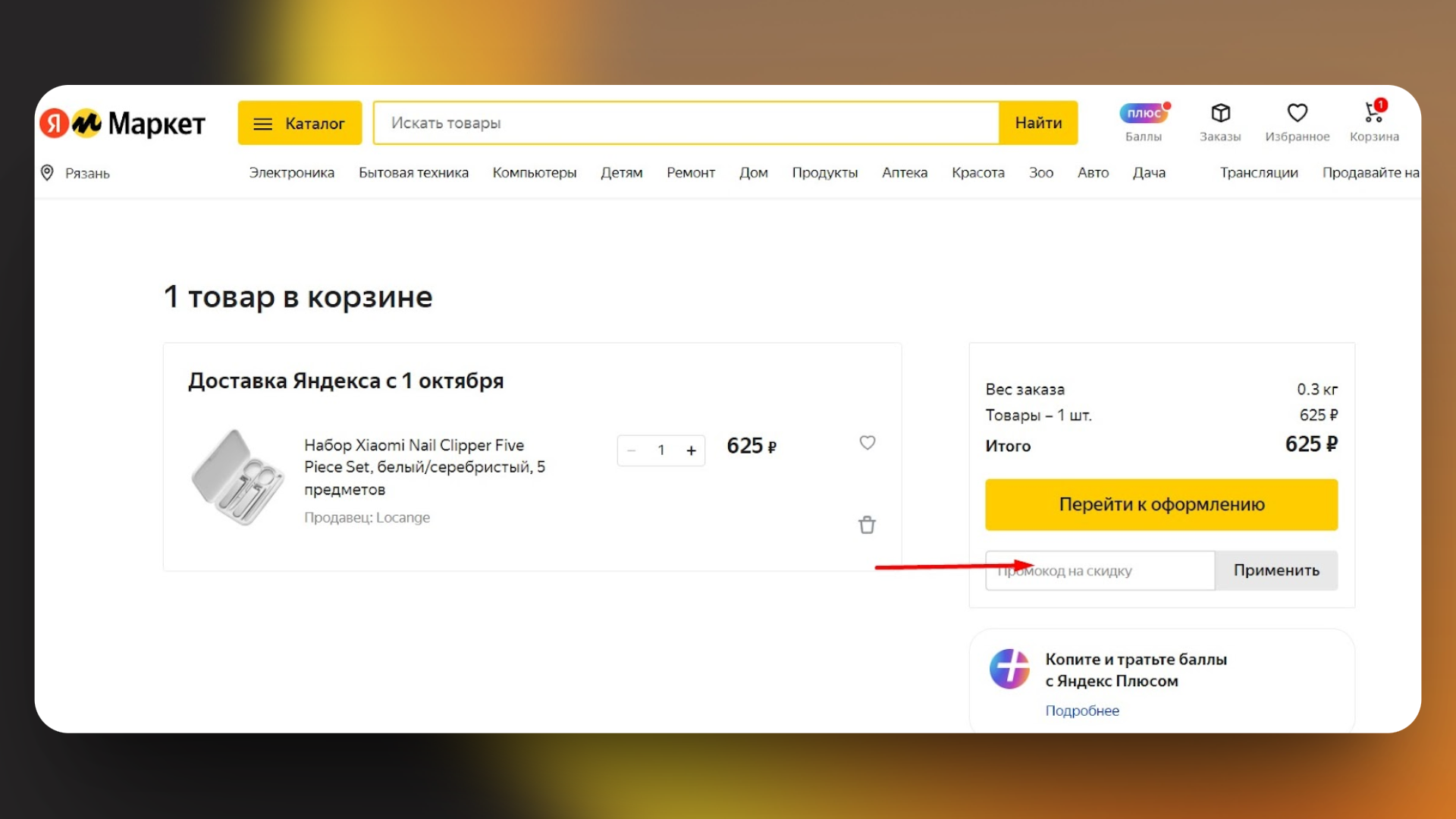
Task: Click the Доставка Яндекса с 1 октября heading
Action: (346, 381)
